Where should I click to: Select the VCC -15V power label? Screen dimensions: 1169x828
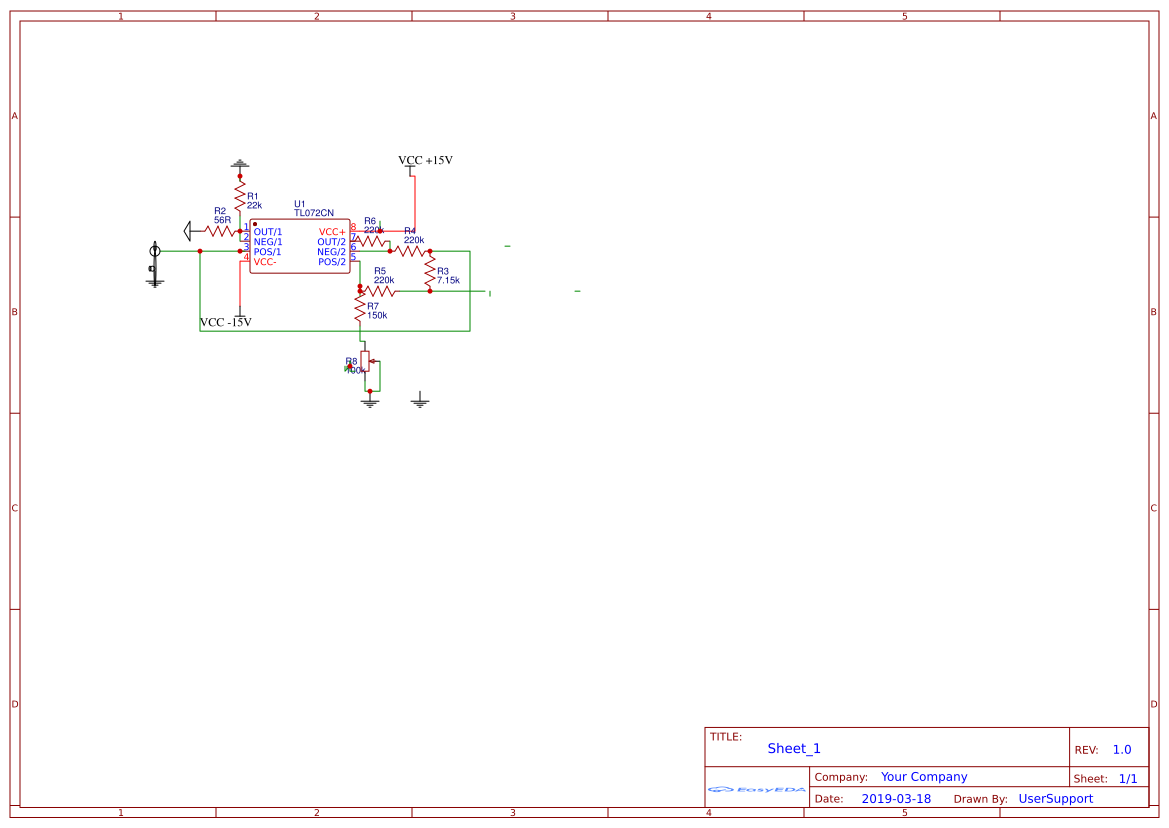tap(226, 322)
